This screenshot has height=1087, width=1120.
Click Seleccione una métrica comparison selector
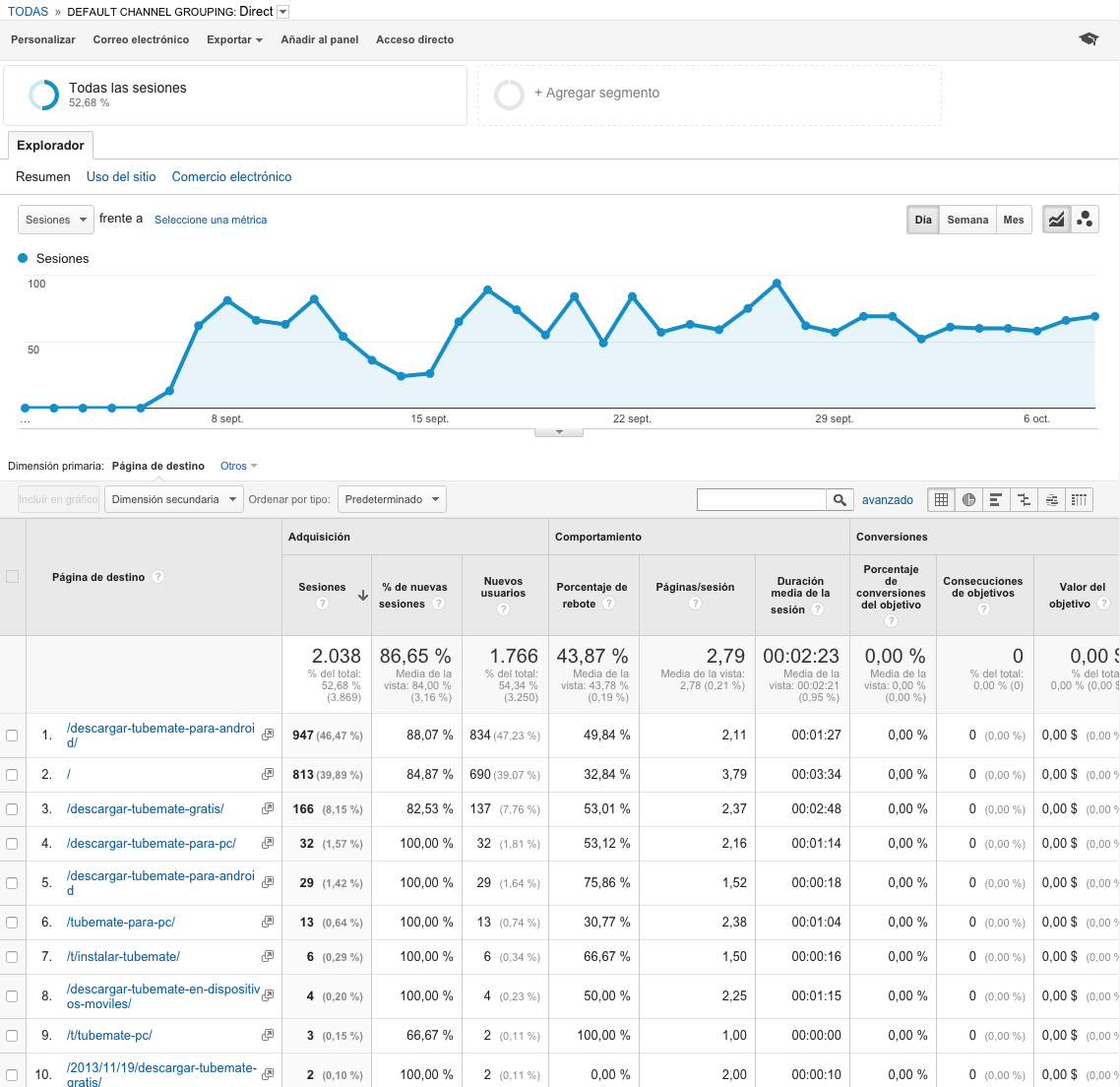(211, 220)
